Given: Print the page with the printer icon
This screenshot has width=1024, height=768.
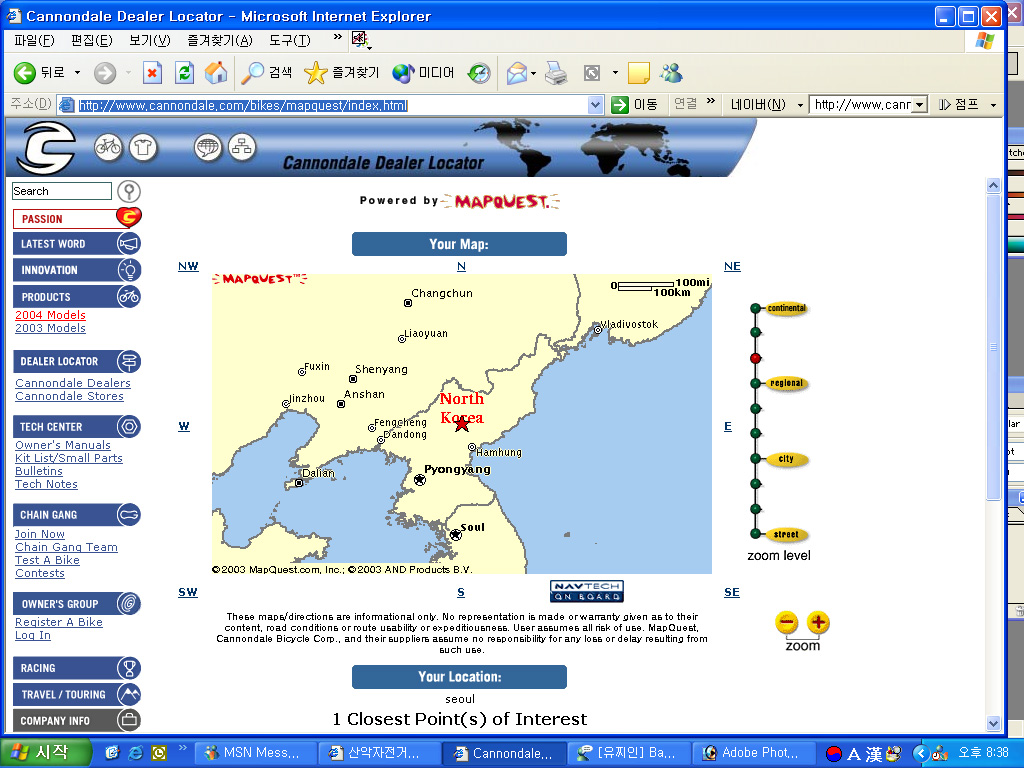Looking at the screenshot, I should coord(556,72).
